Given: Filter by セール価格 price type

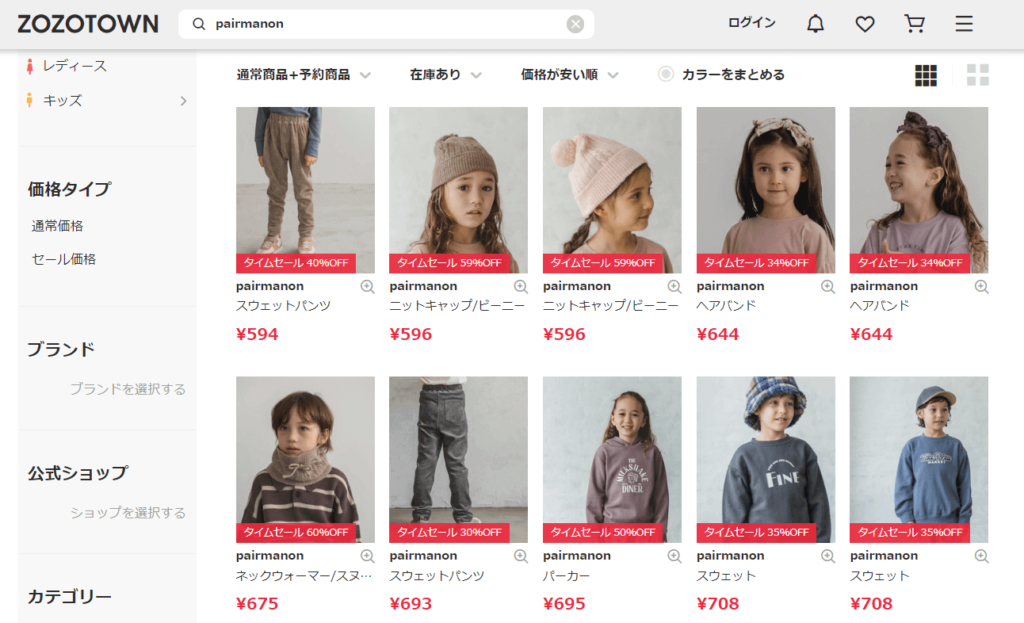Looking at the screenshot, I should (64, 259).
